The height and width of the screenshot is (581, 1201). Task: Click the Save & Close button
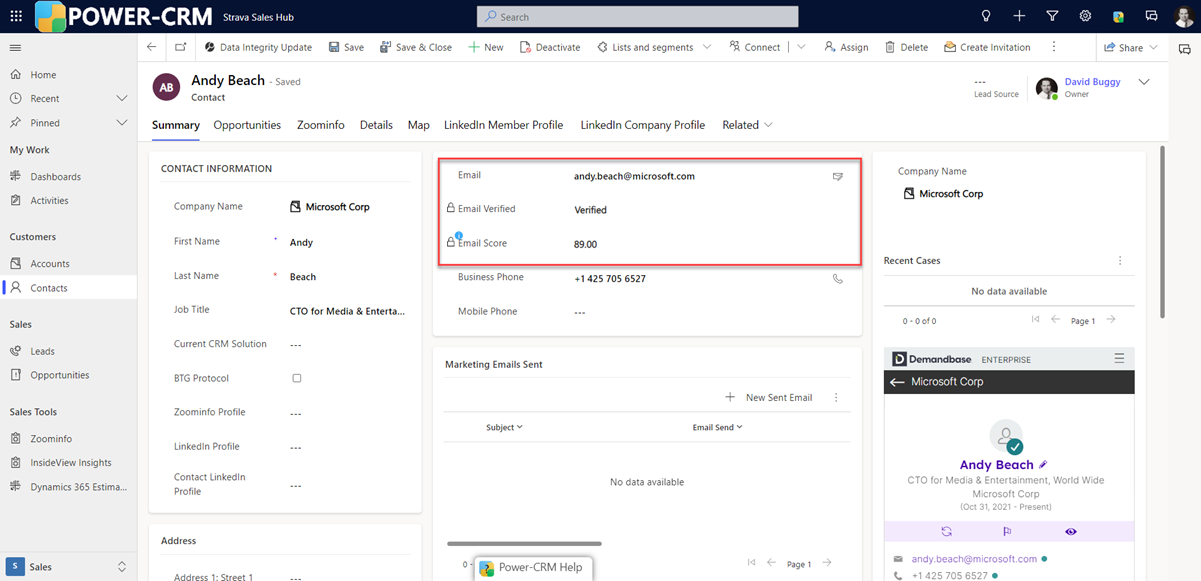(x=416, y=47)
